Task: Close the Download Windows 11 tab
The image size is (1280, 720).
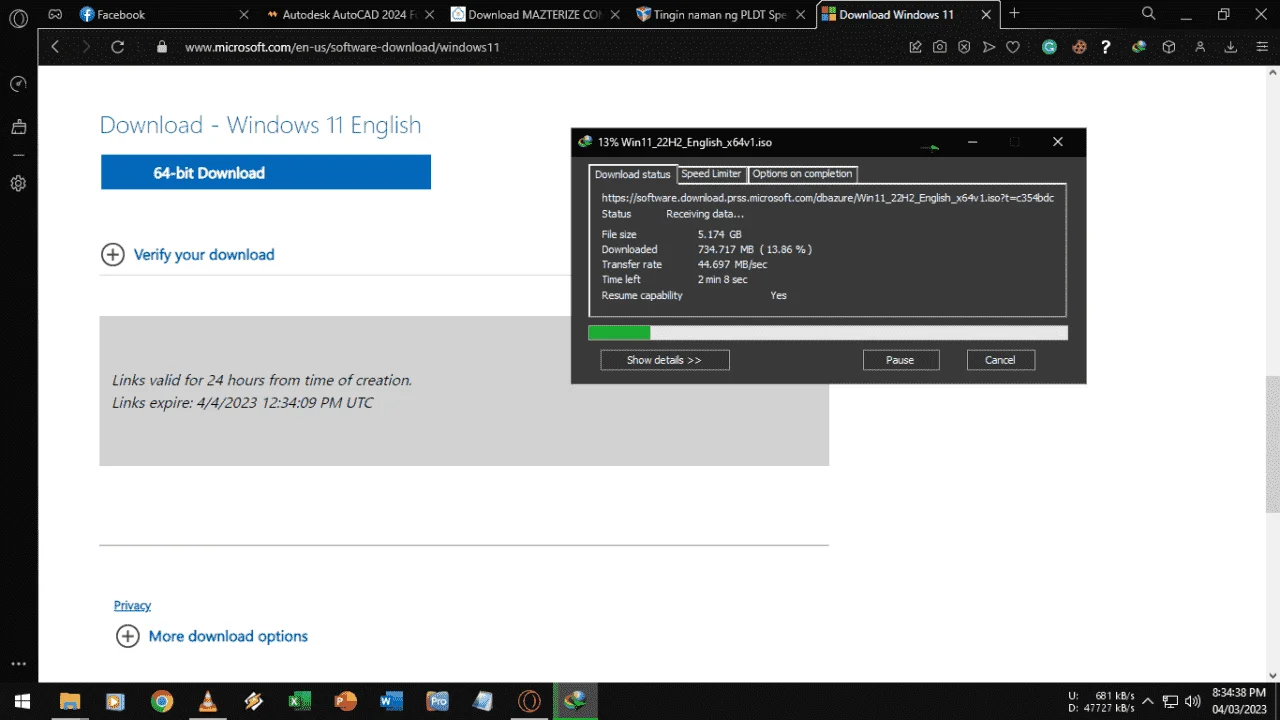Action: [987, 14]
